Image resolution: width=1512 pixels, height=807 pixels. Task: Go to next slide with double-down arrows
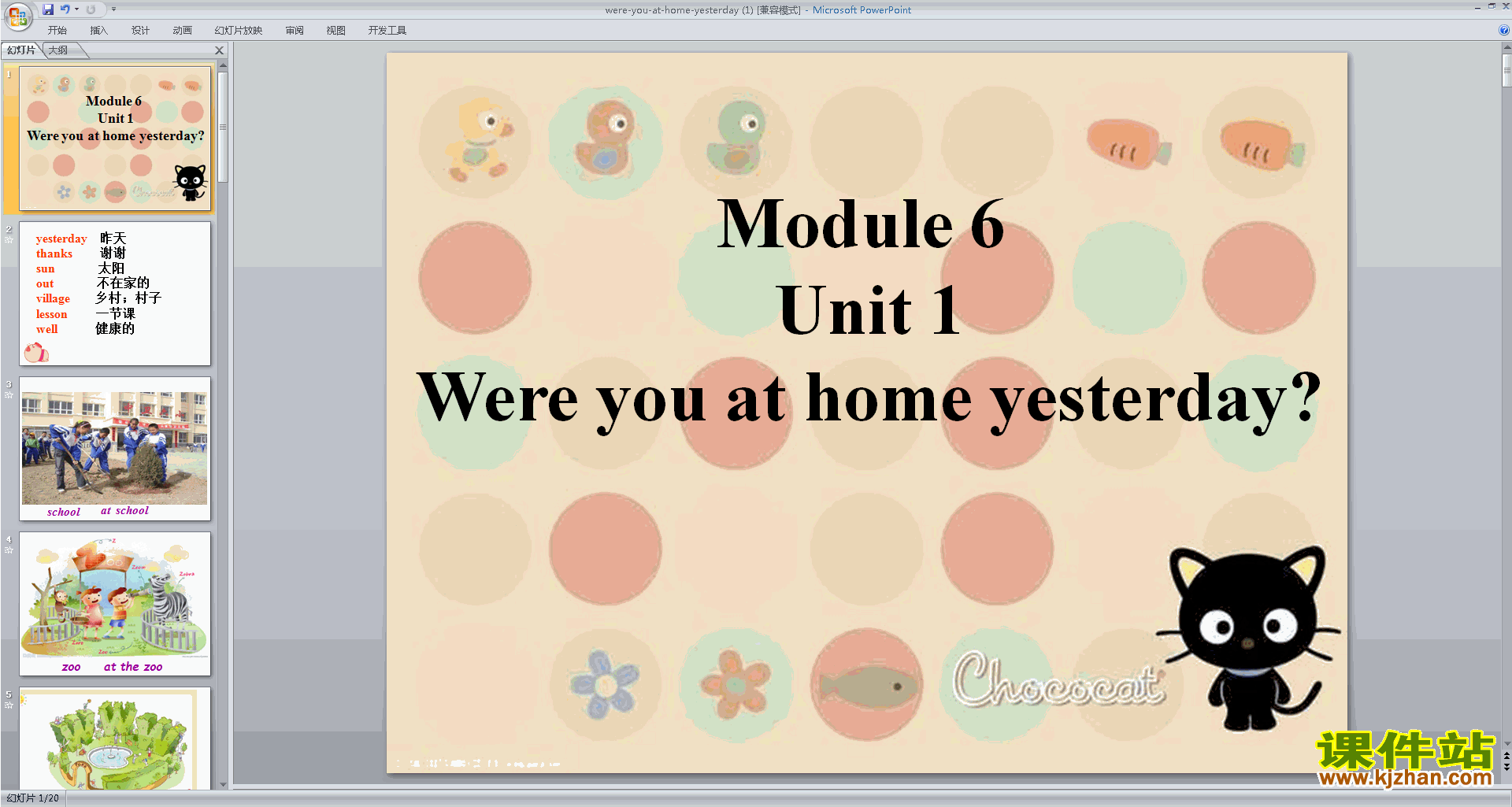pos(1506,767)
